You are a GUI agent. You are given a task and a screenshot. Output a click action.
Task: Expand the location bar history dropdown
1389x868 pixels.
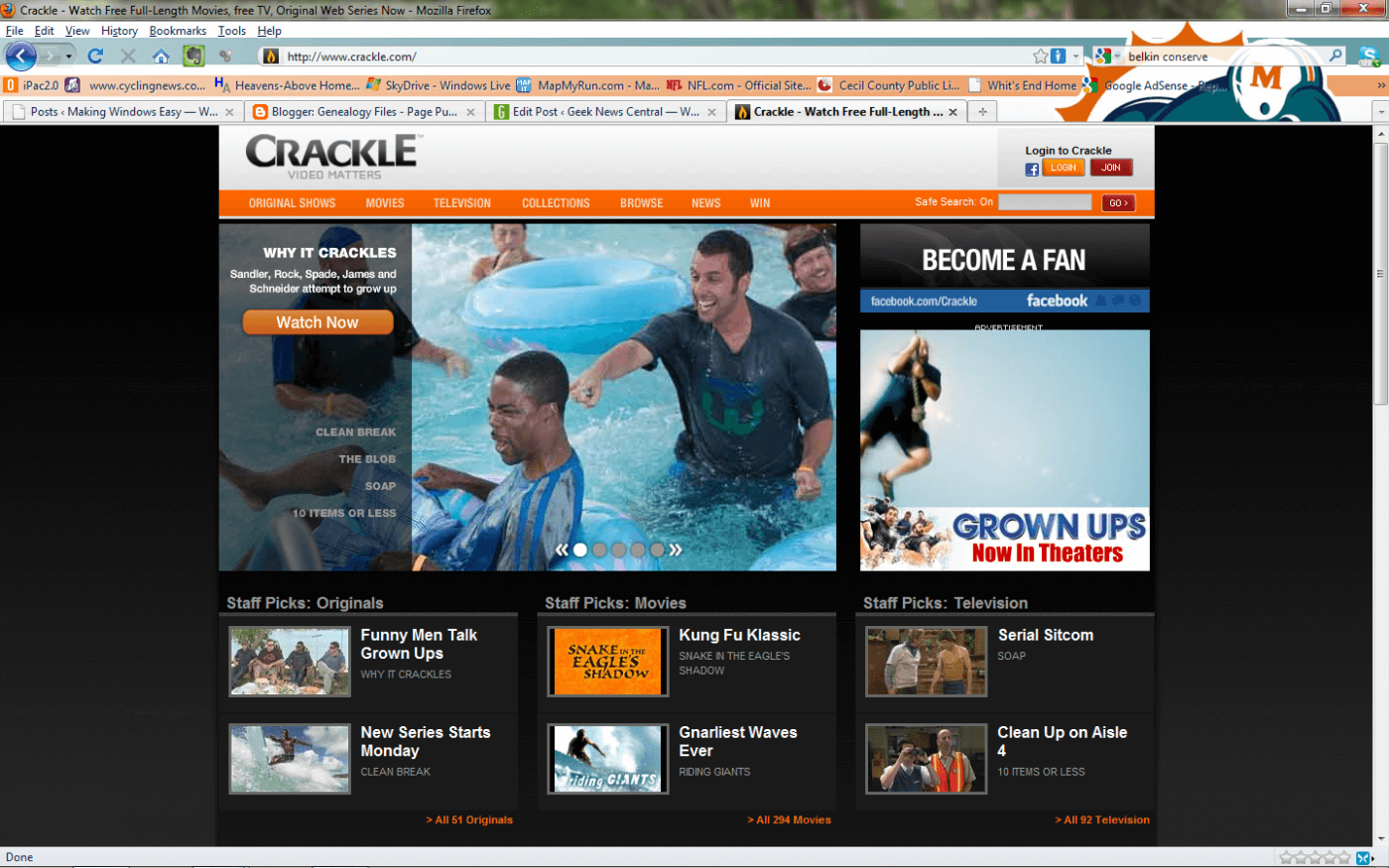coord(1076,57)
